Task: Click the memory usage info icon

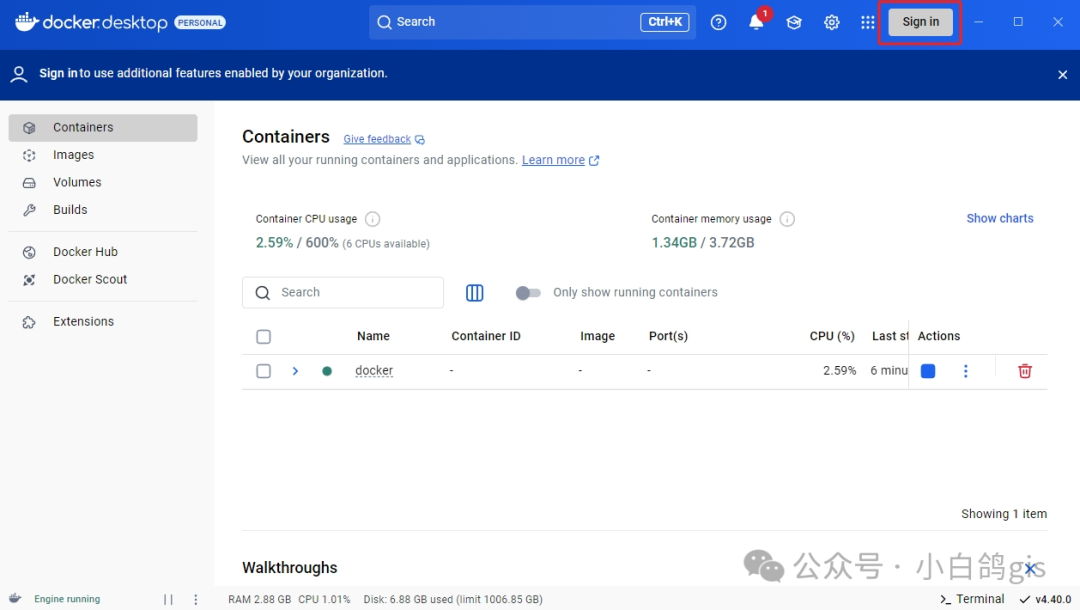Action: coord(787,219)
